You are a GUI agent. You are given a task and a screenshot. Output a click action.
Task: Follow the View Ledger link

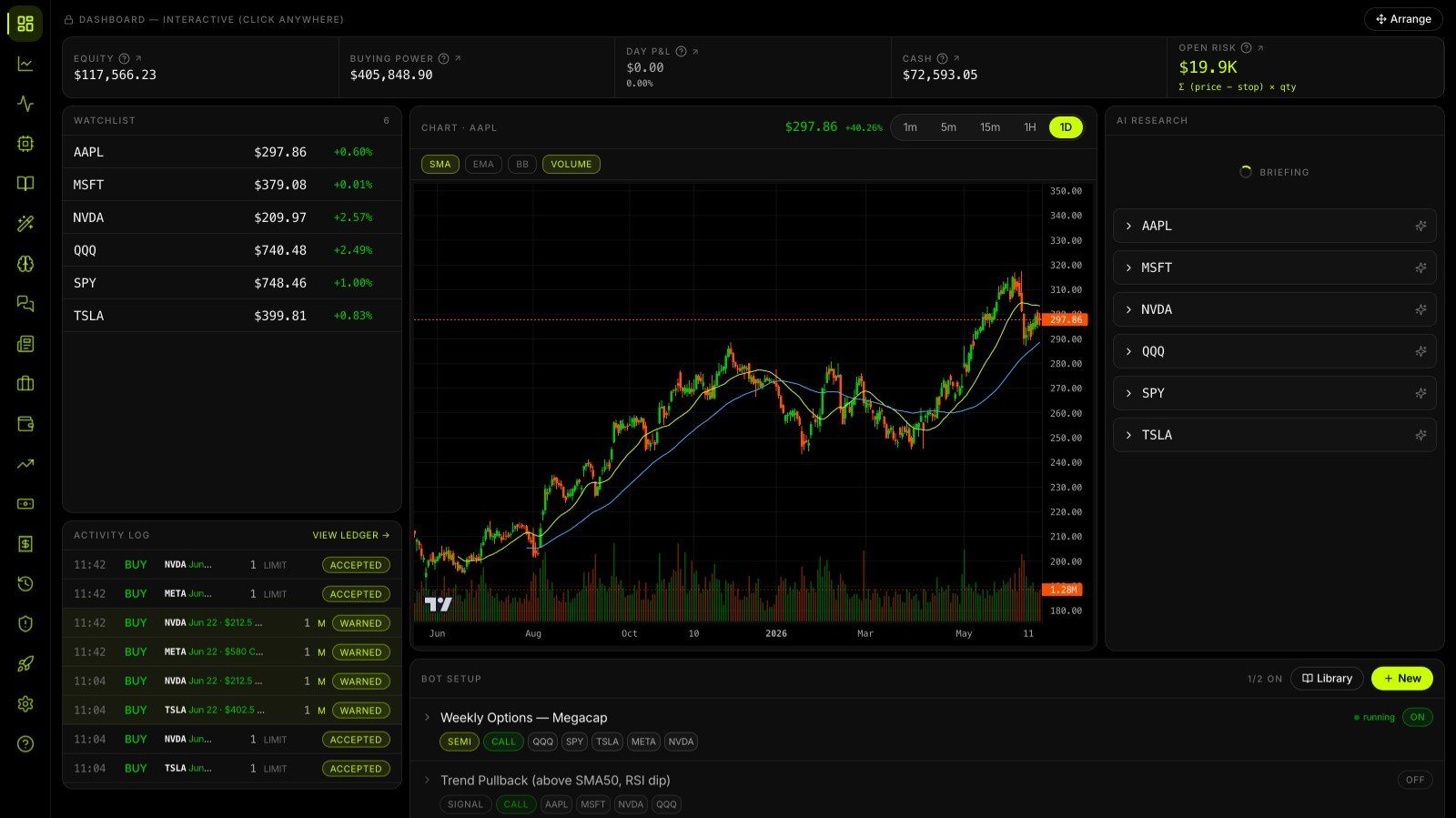351,535
